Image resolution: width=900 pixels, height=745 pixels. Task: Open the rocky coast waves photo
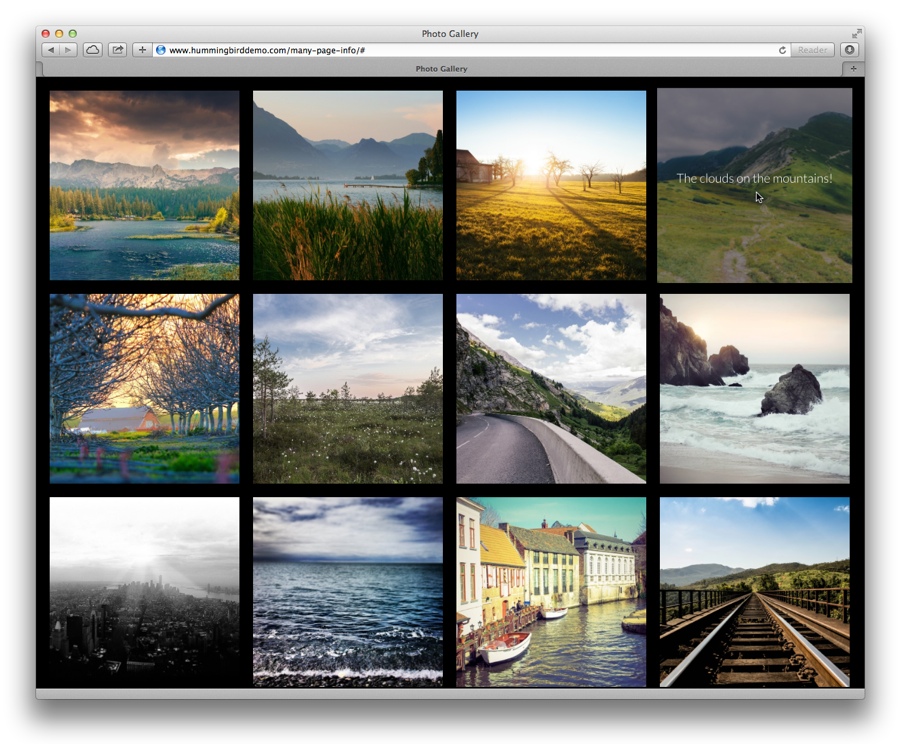click(754, 388)
